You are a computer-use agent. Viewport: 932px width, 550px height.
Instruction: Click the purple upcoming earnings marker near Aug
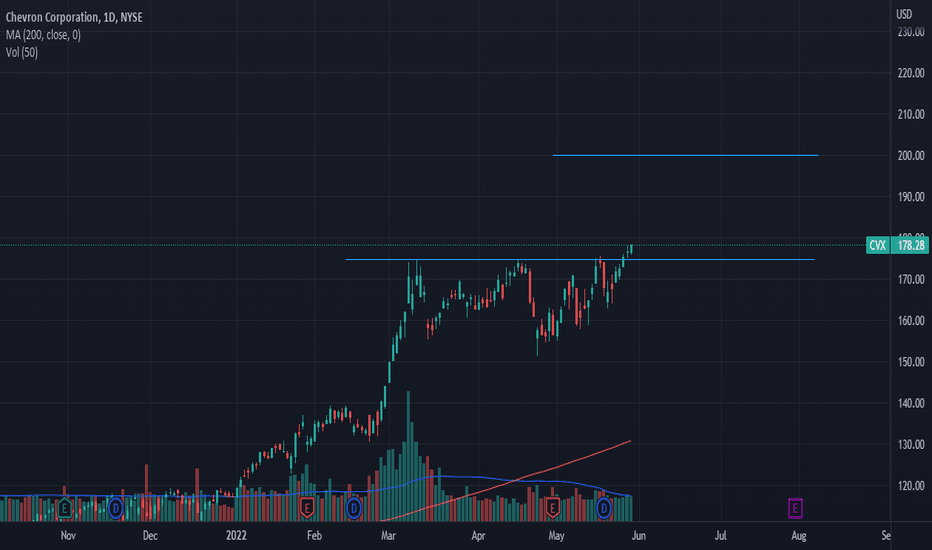(x=795, y=508)
